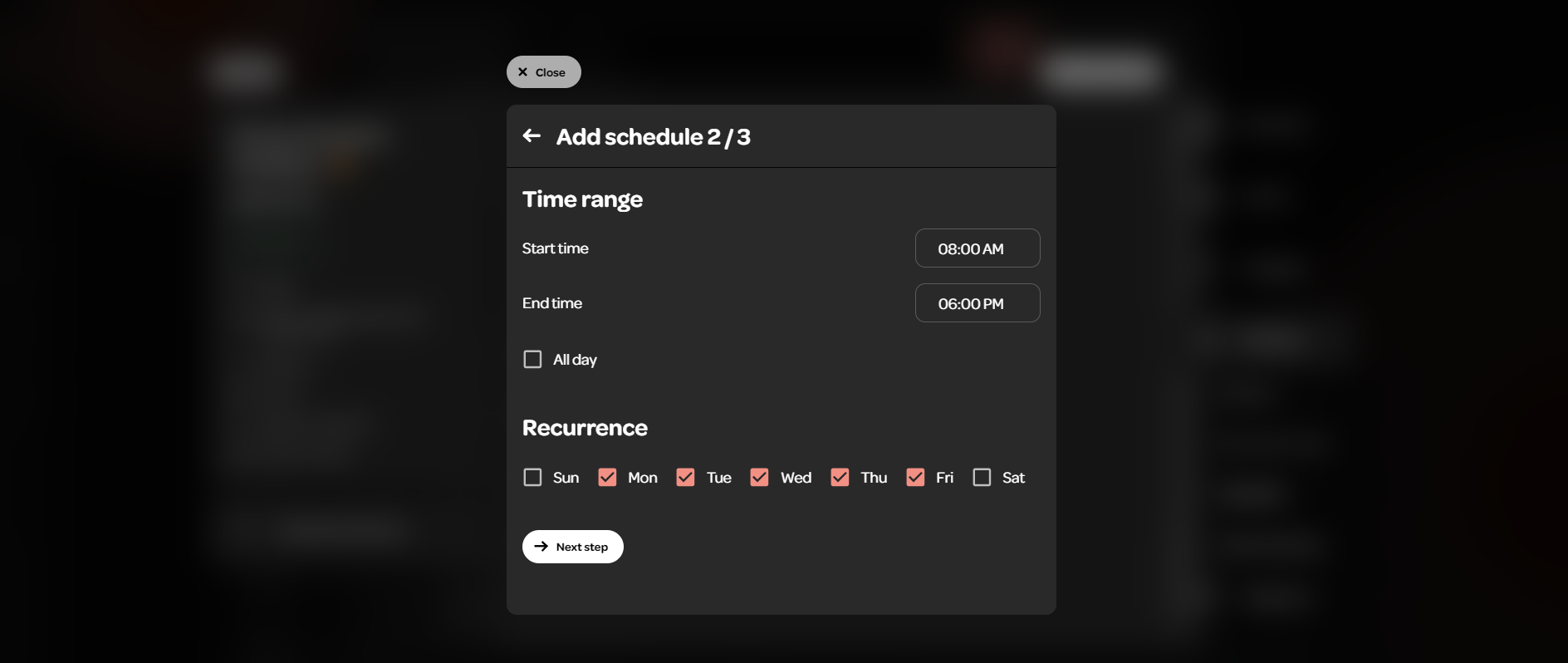Proceed with the Next step button
The height and width of the screenshot is (663, 1568).
[572, 547]
